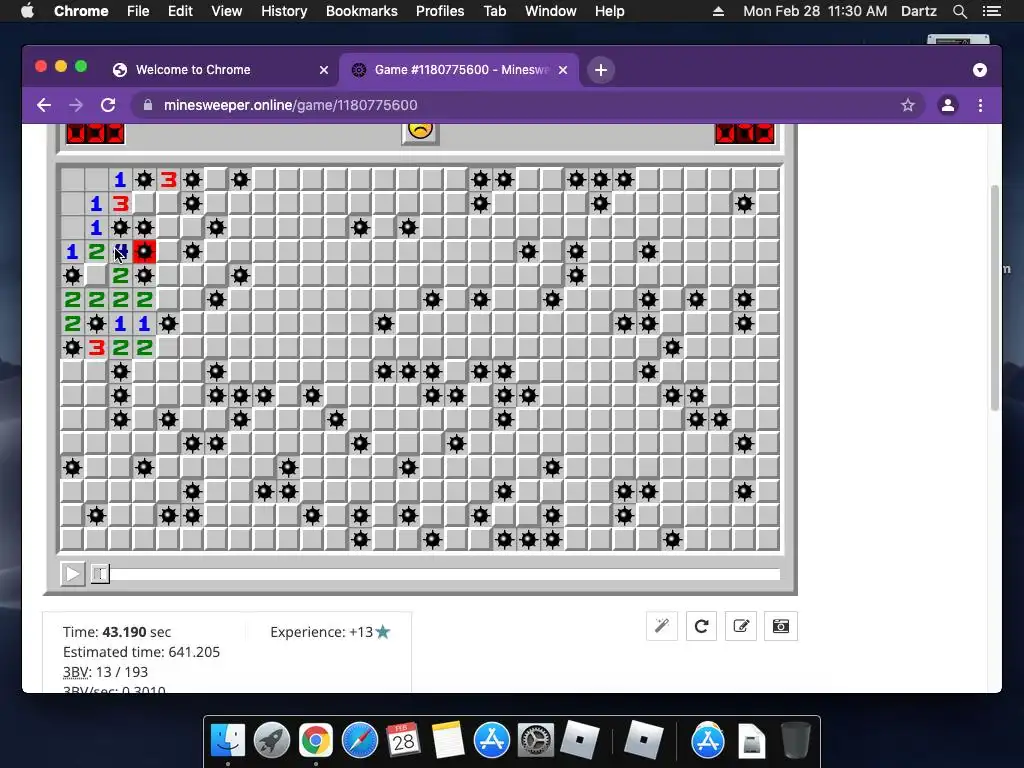This screenshot has width=1024, height=768.
Task: Click the red exploded mine cell
Action: click(144, 251)
